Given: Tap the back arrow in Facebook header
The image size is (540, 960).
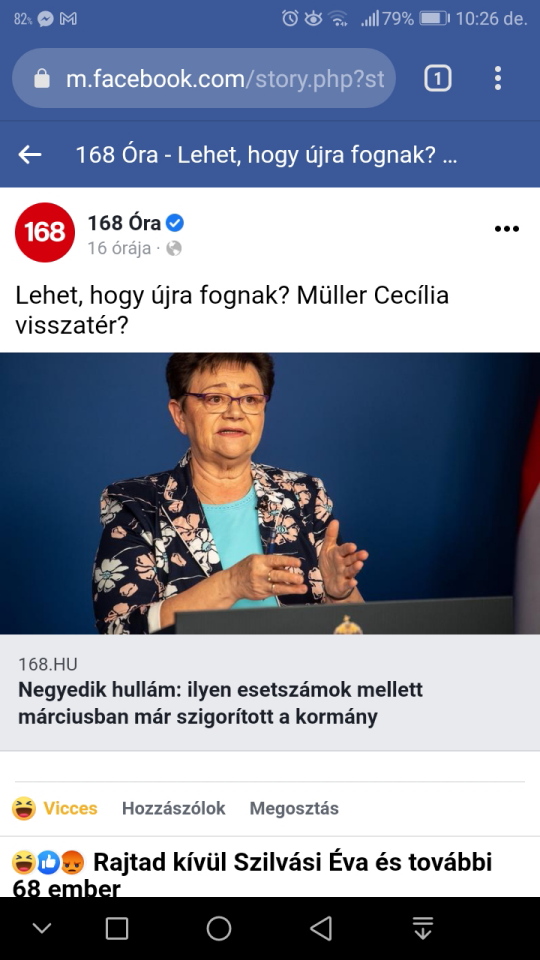Looking at the screenshot, I should pos(29,155).
